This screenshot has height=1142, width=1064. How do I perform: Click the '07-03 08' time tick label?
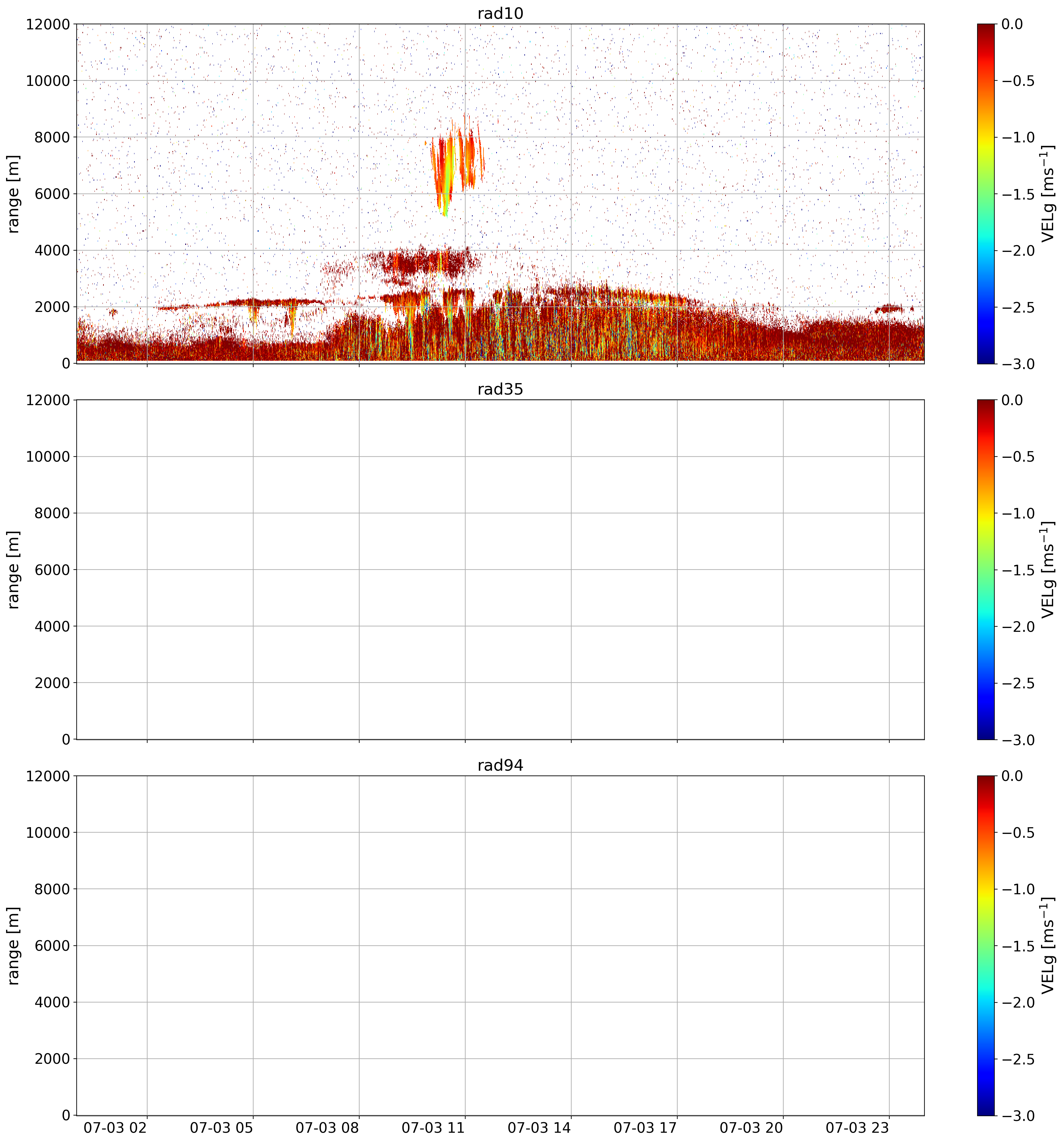pos(328,1128)
